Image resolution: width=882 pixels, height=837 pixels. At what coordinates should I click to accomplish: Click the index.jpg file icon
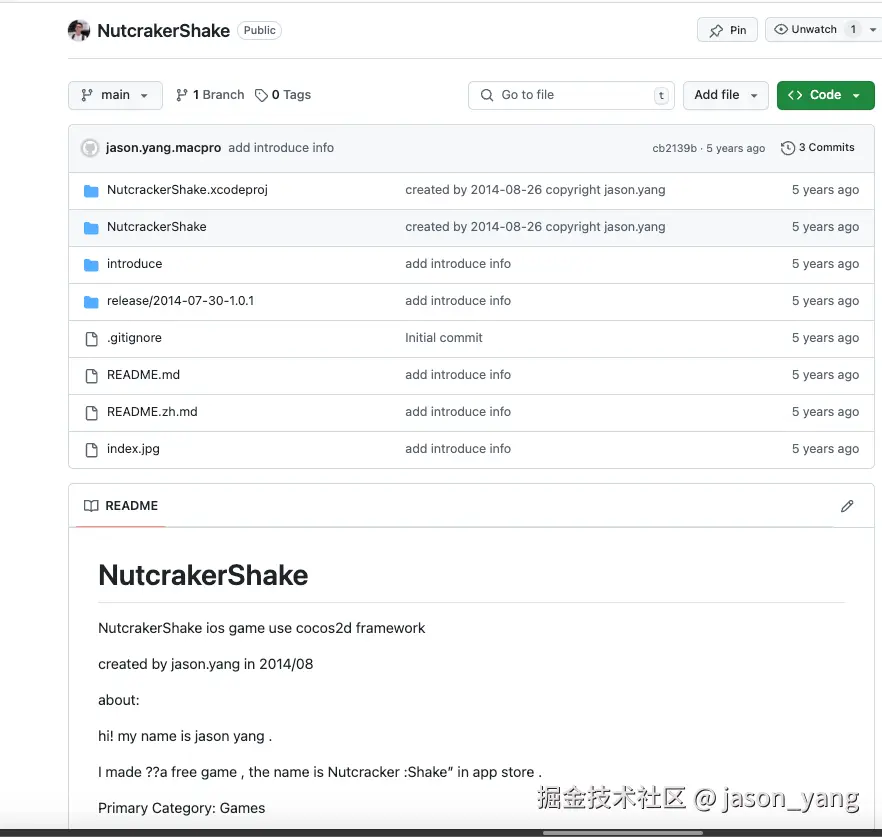point(91,450)
